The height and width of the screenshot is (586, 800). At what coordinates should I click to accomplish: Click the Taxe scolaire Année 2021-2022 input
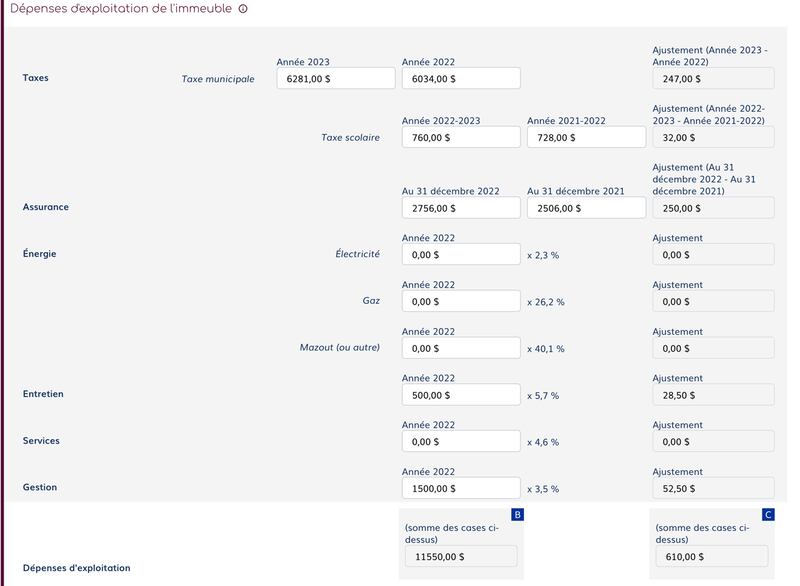[x=586, y=137]
